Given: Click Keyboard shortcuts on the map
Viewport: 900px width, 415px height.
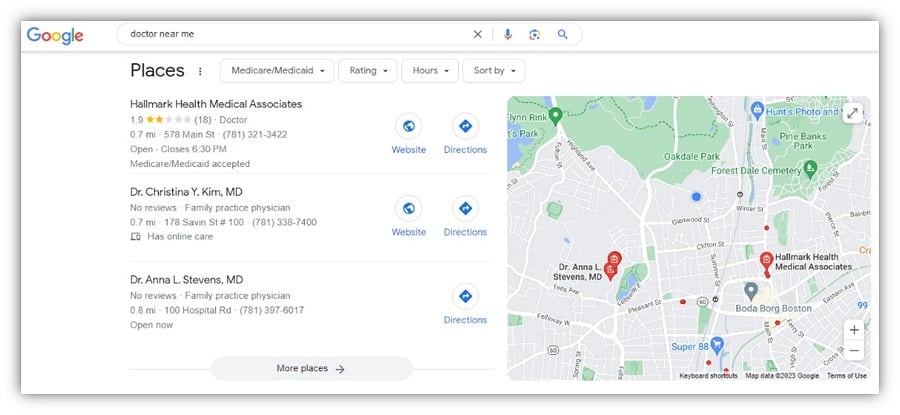Looking at the screenshot, I should tap(708, 375).
